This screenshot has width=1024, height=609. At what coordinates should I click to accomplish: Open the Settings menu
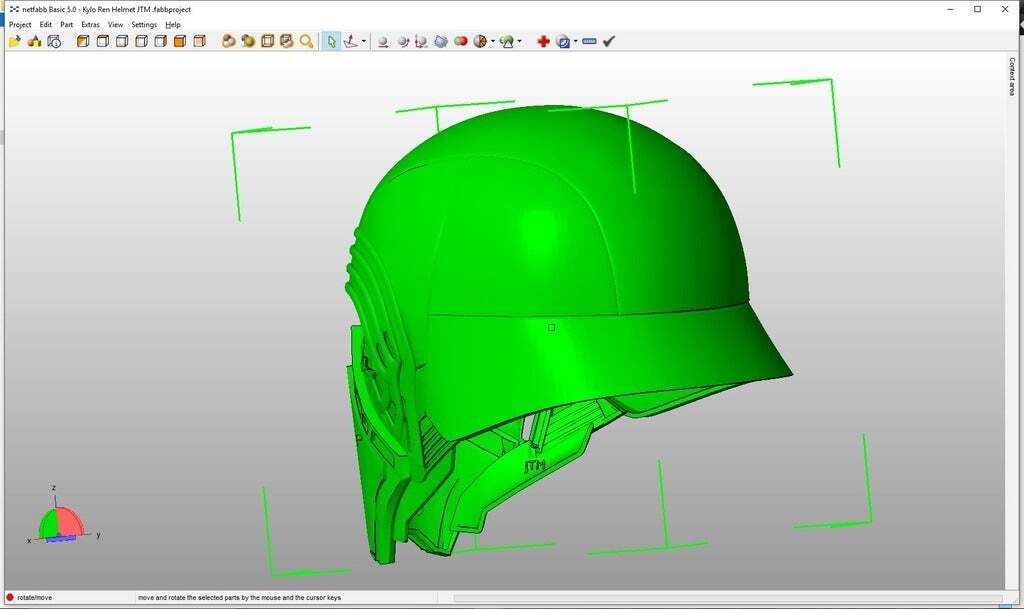[144, 24]
